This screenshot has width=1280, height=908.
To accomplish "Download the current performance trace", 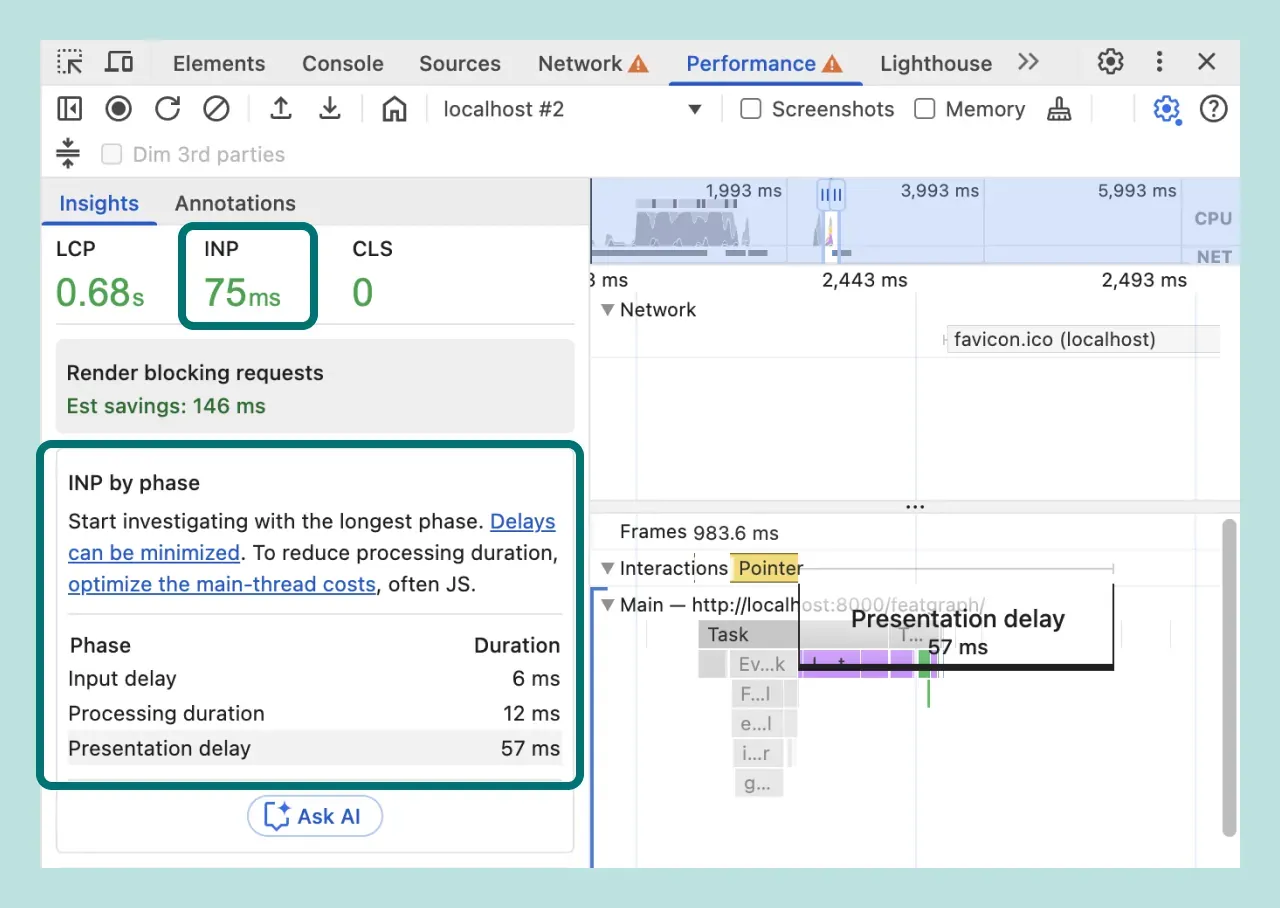I will (x=330, y=109).
